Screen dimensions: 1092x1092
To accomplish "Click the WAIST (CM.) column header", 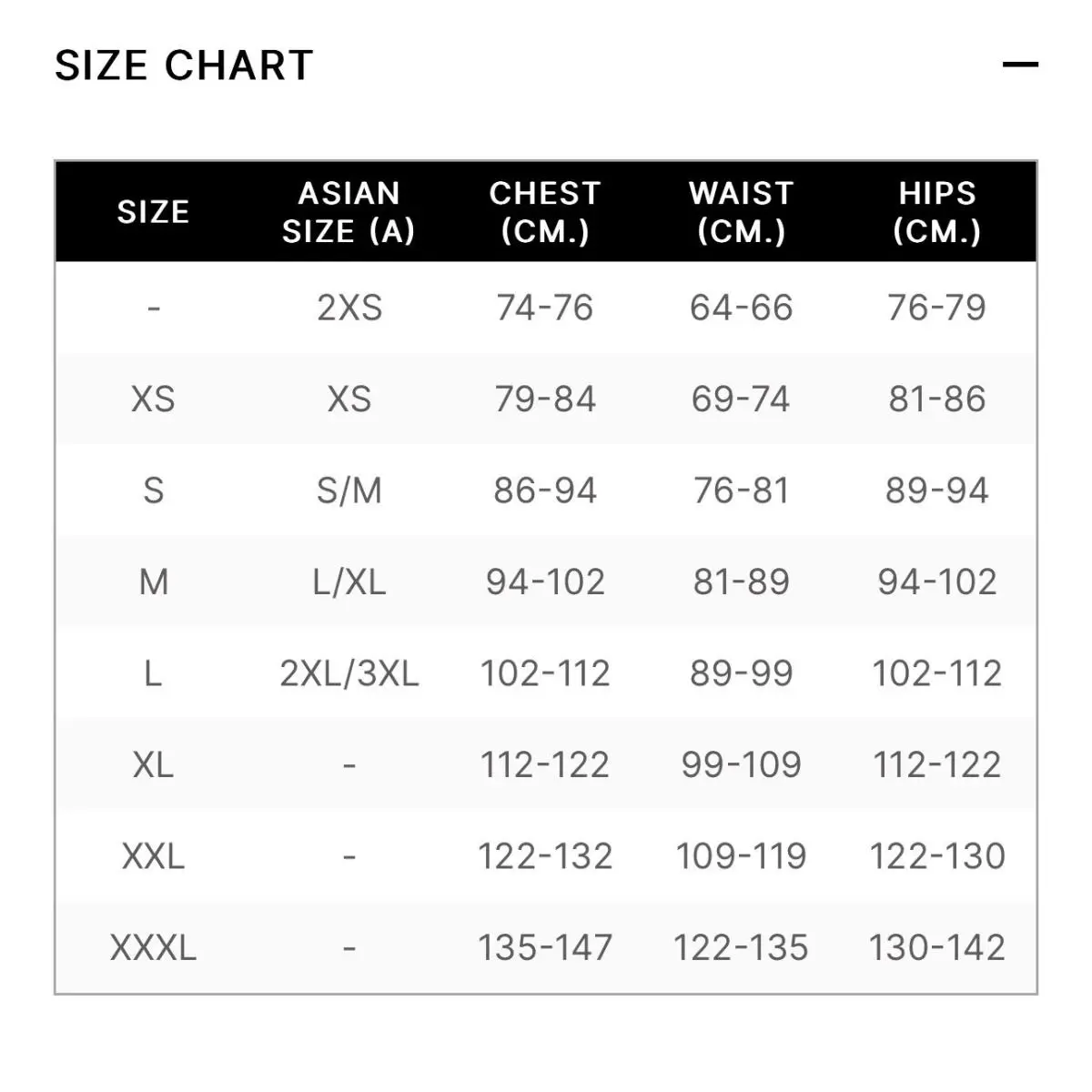I will 741,212.
